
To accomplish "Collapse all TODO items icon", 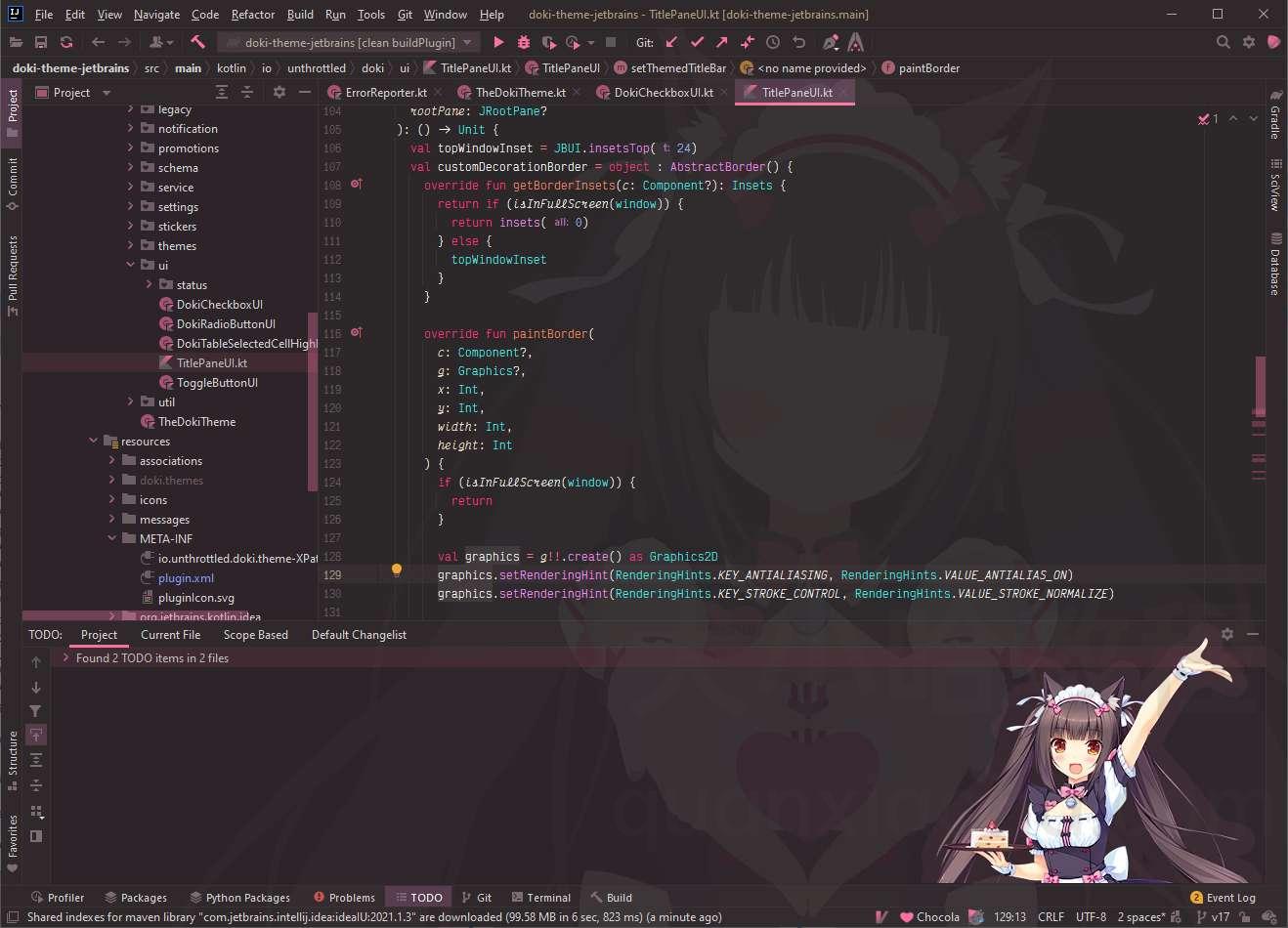I will tap(36, 785).
